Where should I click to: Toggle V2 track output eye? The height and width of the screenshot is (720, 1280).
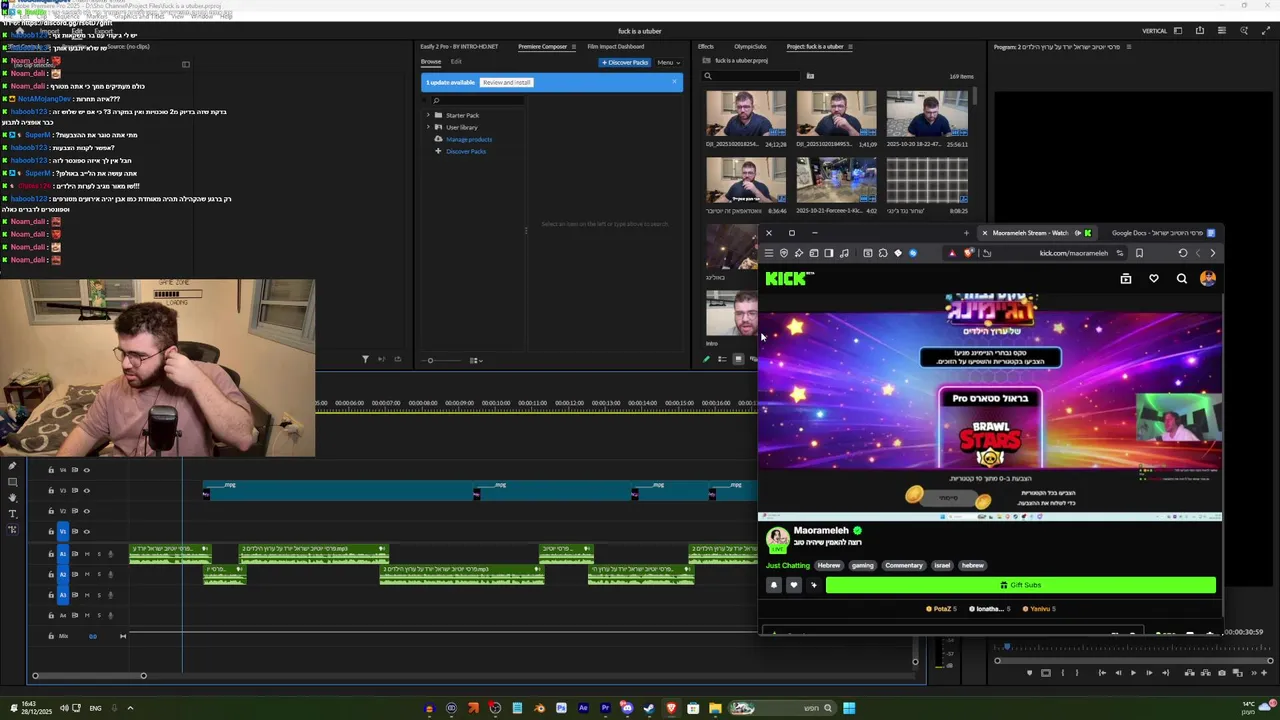[x=87, y=511]
